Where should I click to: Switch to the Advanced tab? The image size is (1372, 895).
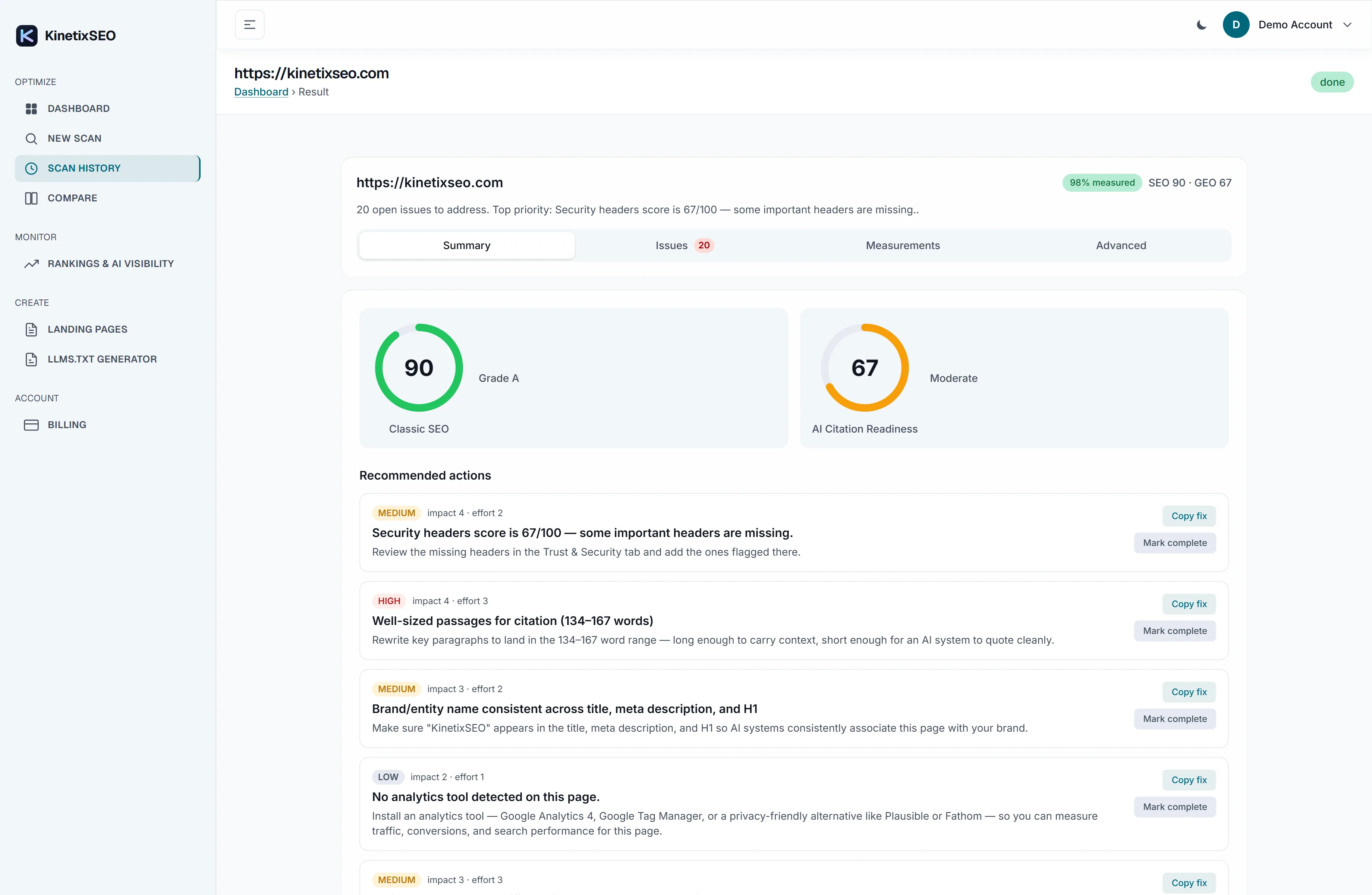[1121, 246]
